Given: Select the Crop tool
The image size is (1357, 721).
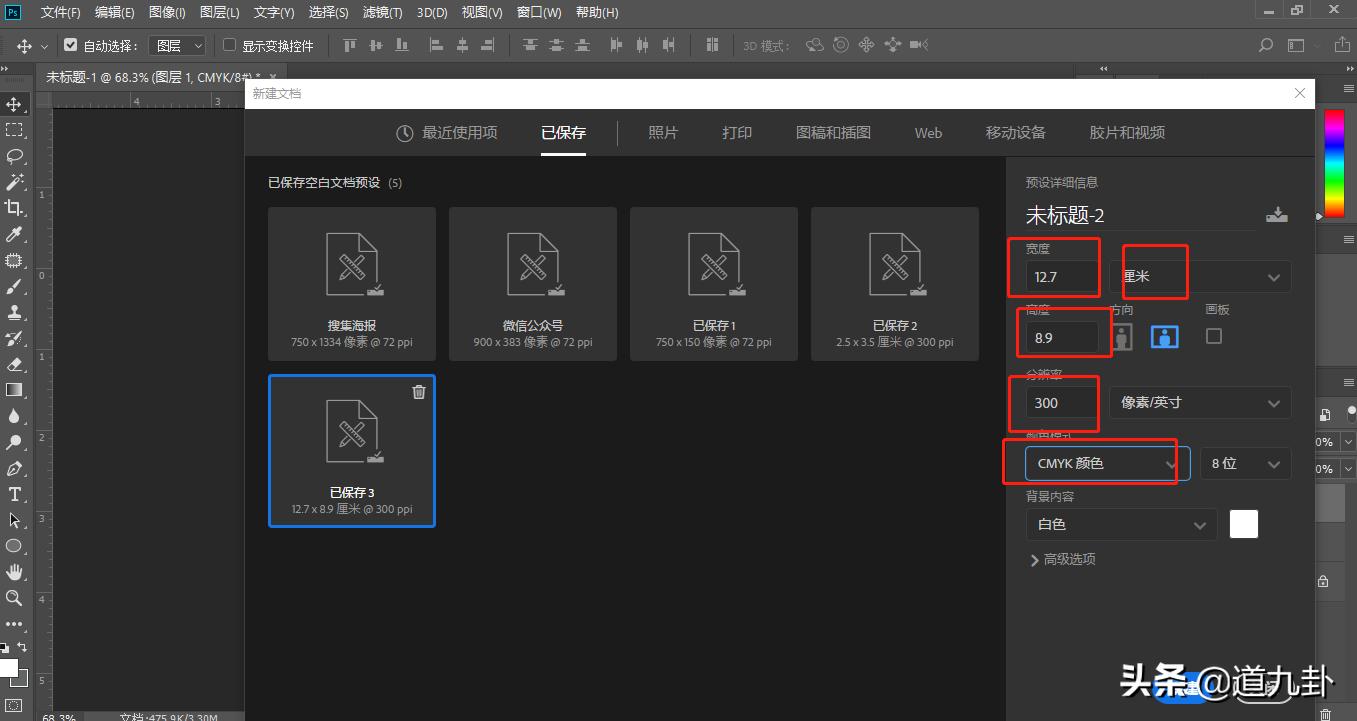Looking at the screenshot, I should 13,207.
